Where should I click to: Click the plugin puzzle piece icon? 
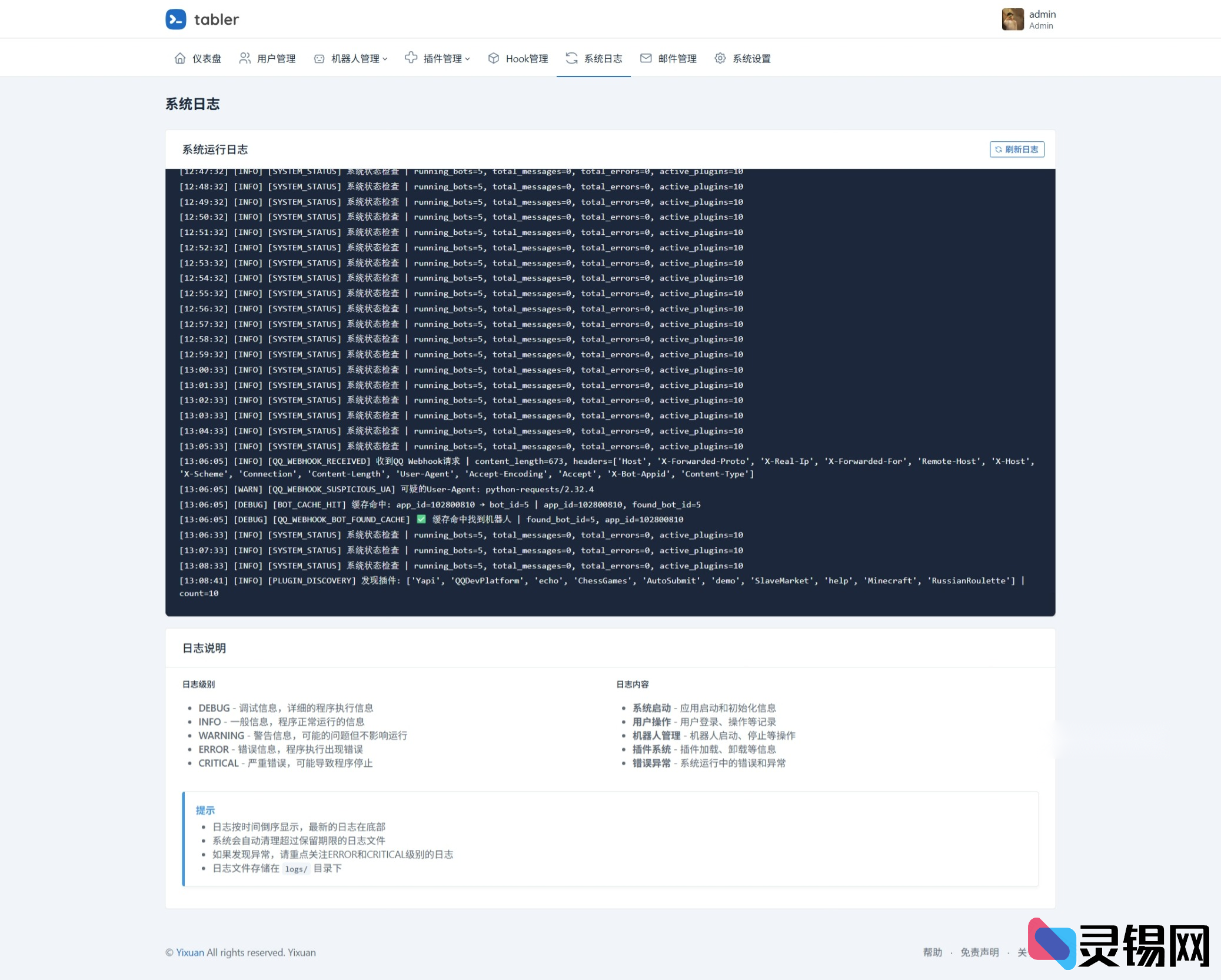(x=411, y=58)
